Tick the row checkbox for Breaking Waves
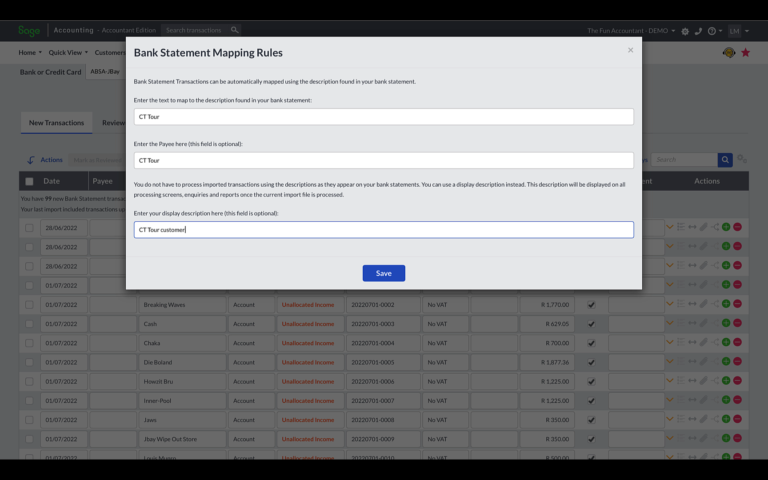The width and height of the screenshot is (768, 480). pyautogui.click(x=29, y=305)
